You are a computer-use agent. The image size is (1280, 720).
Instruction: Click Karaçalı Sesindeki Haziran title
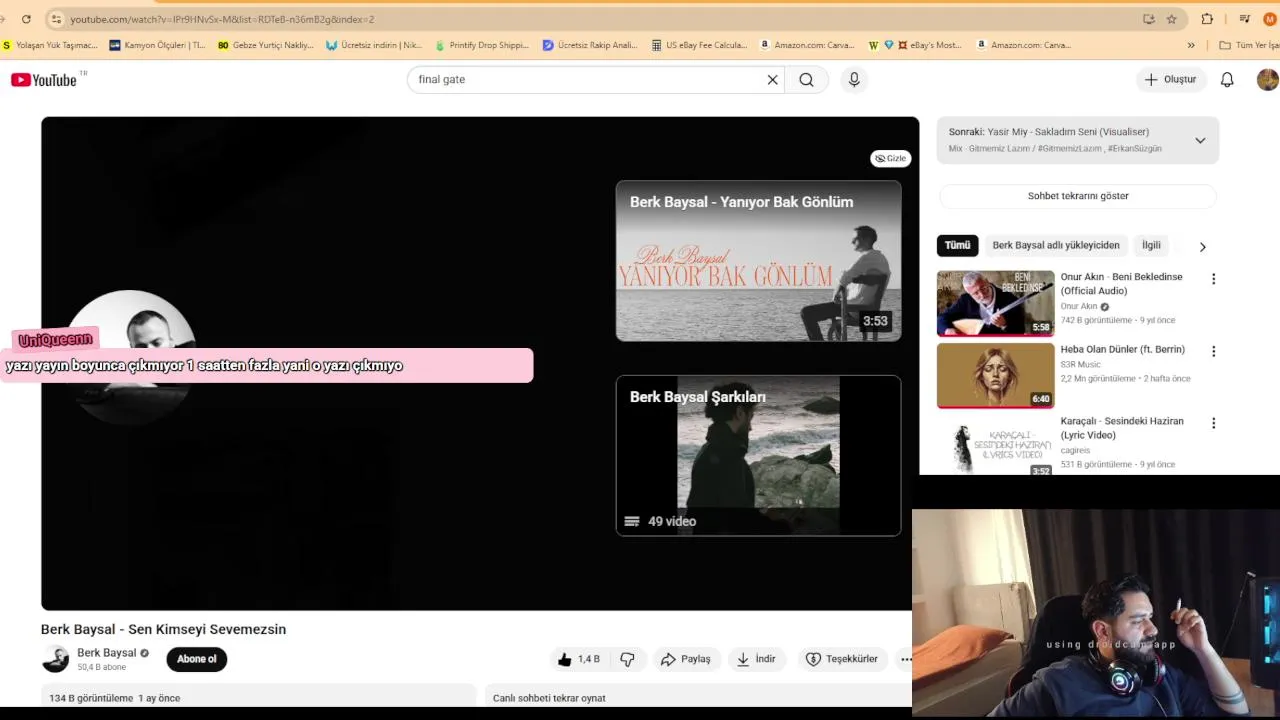(1121, 428)
